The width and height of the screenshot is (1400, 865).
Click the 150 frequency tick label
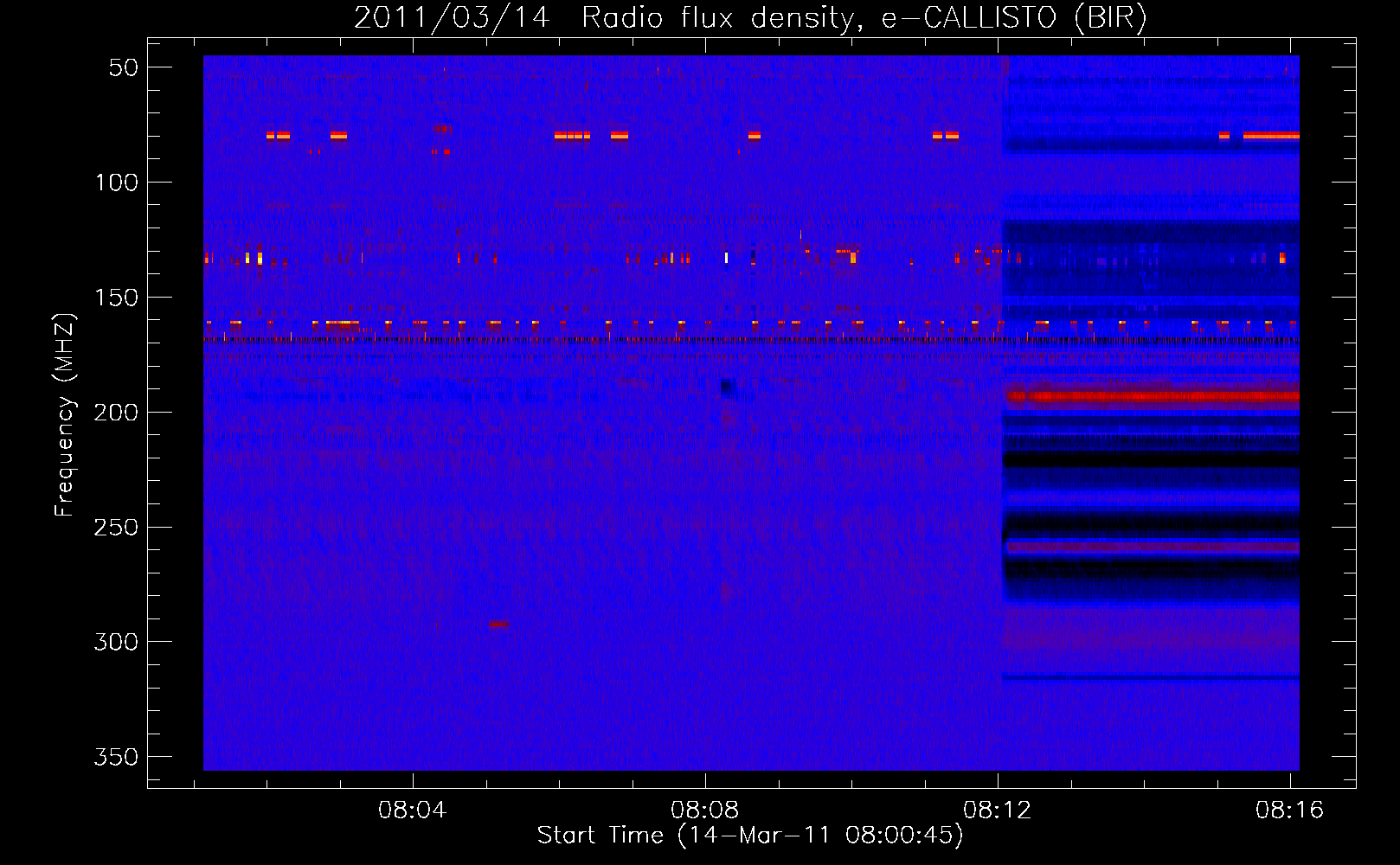(117, 298)
